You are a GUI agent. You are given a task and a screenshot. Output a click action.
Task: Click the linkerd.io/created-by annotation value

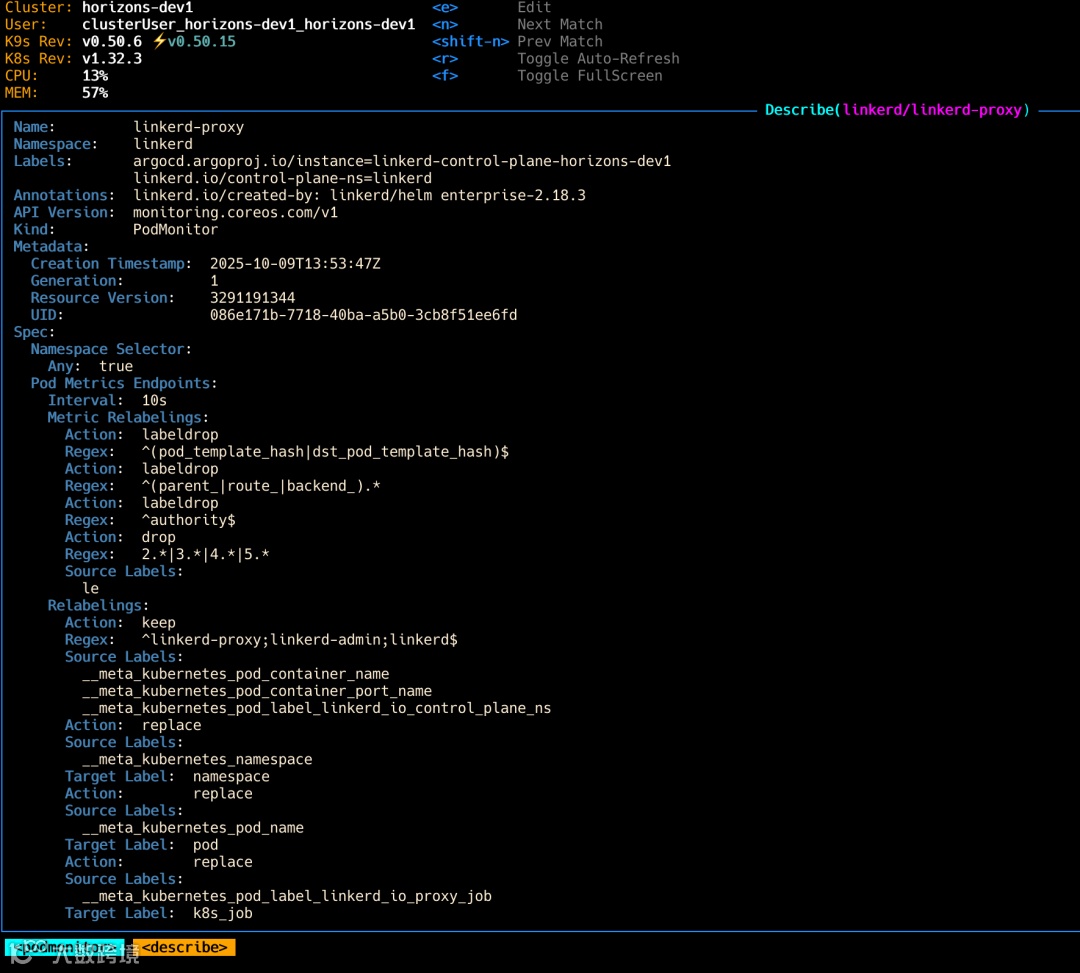coord(360,196)
